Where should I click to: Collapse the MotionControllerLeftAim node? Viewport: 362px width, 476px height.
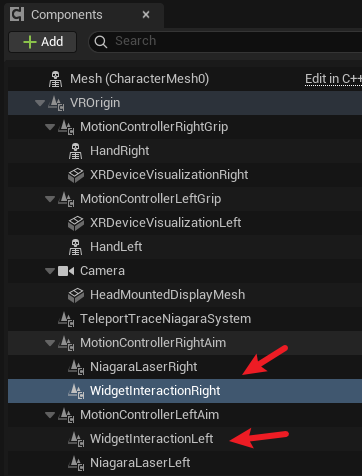[50, 415]
